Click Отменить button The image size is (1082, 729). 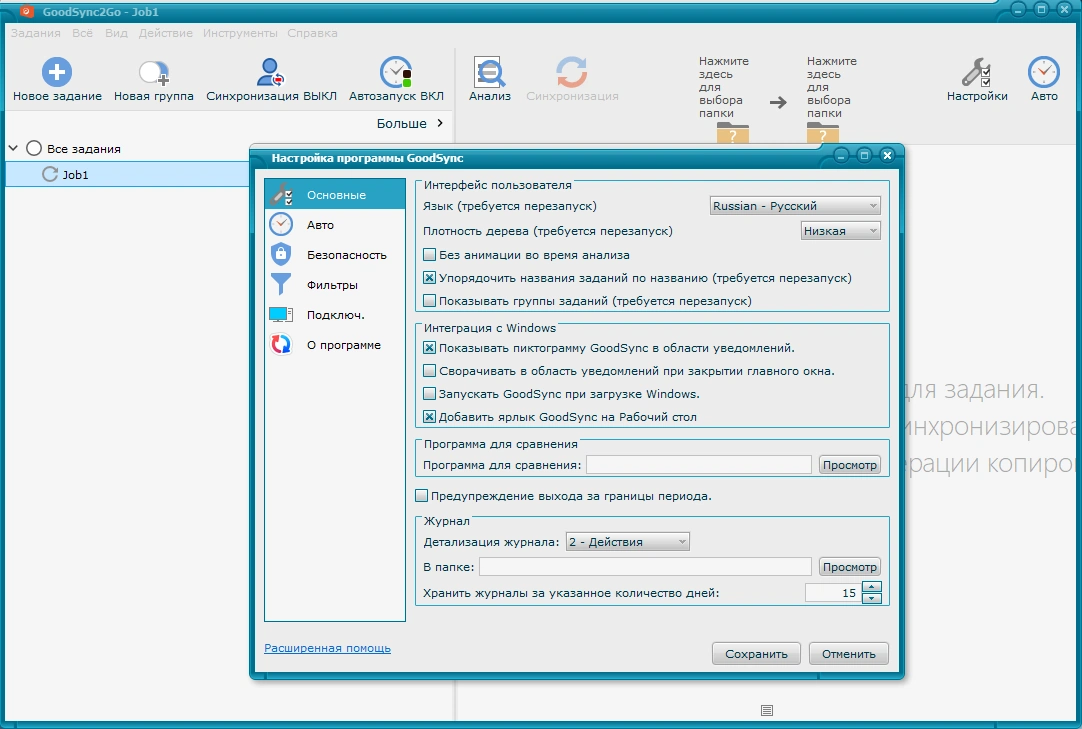pos(848,654)
